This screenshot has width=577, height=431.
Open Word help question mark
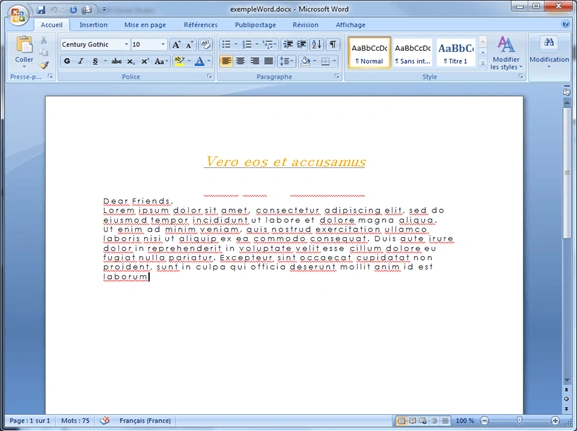[x=566, y=24]
